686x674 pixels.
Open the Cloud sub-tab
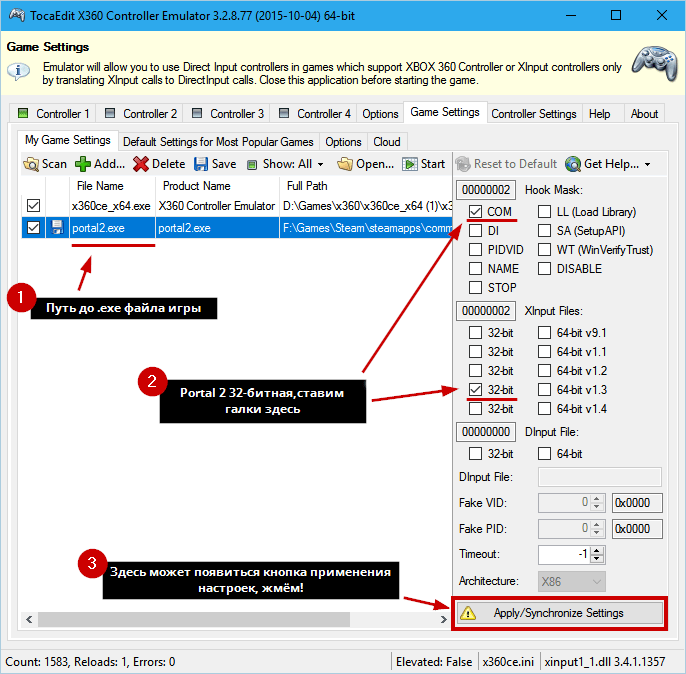[387, 142]
